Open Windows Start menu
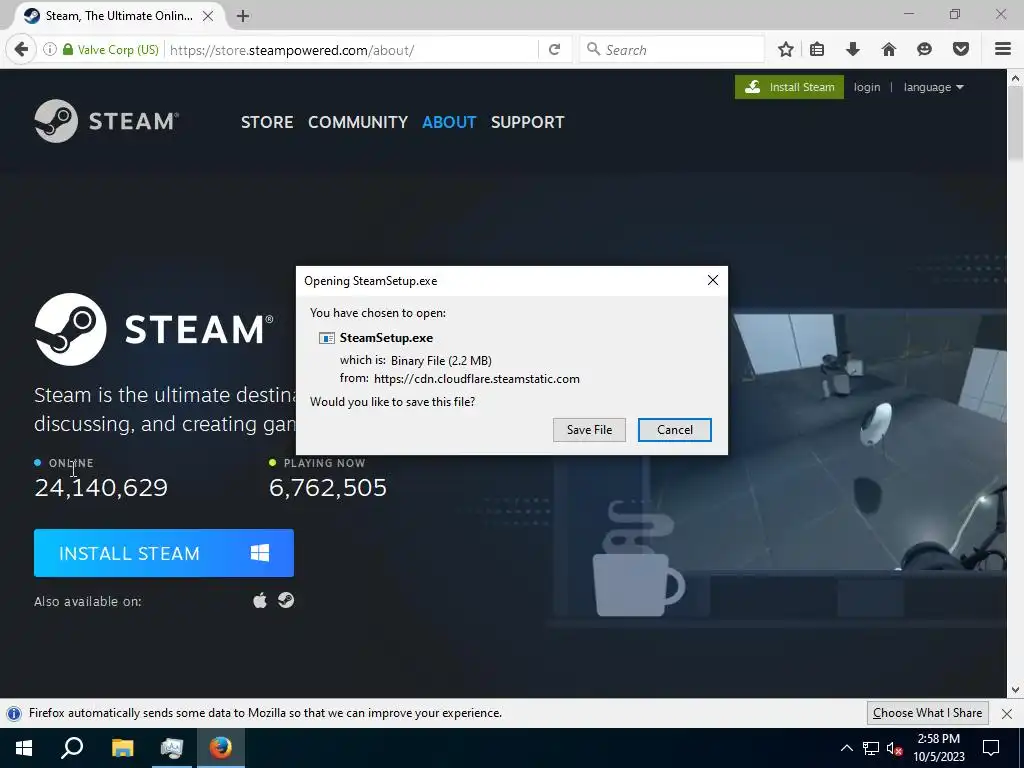1024x768 pixels. pos(24,748)
